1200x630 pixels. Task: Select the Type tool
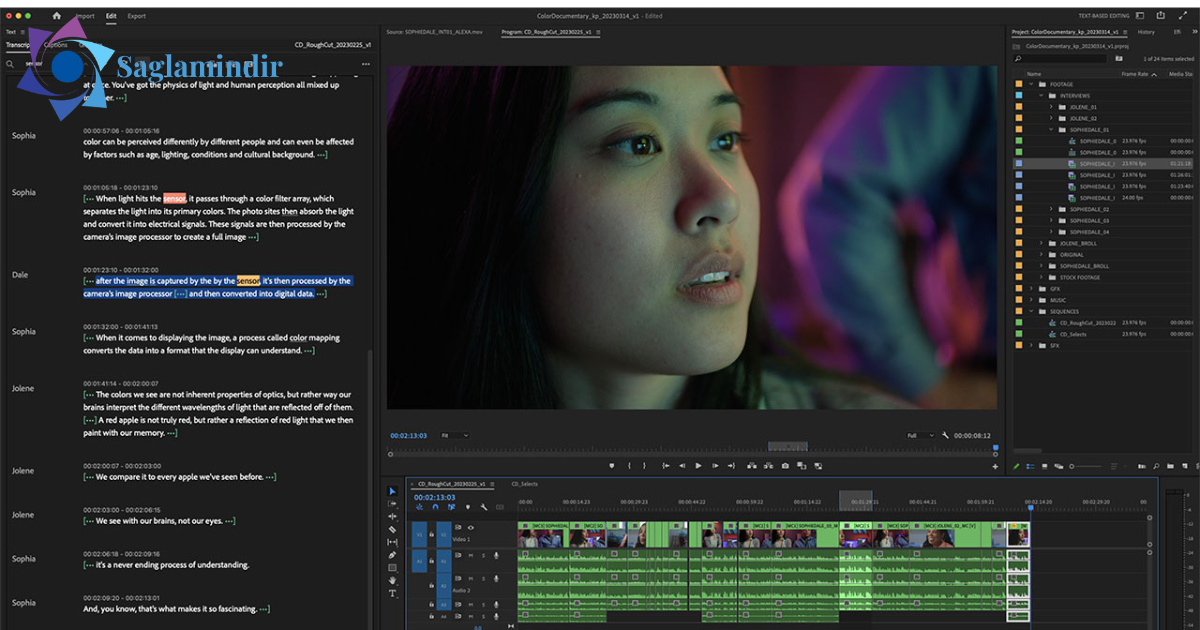(392, 593)
